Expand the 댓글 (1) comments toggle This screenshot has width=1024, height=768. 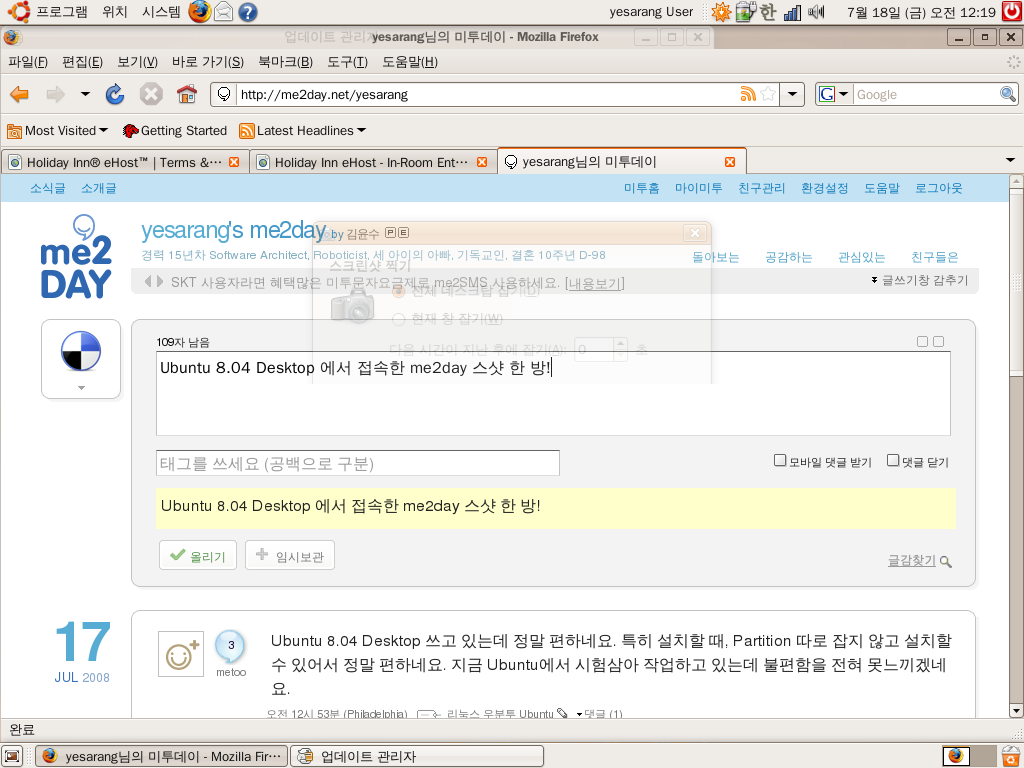point(599,713)
